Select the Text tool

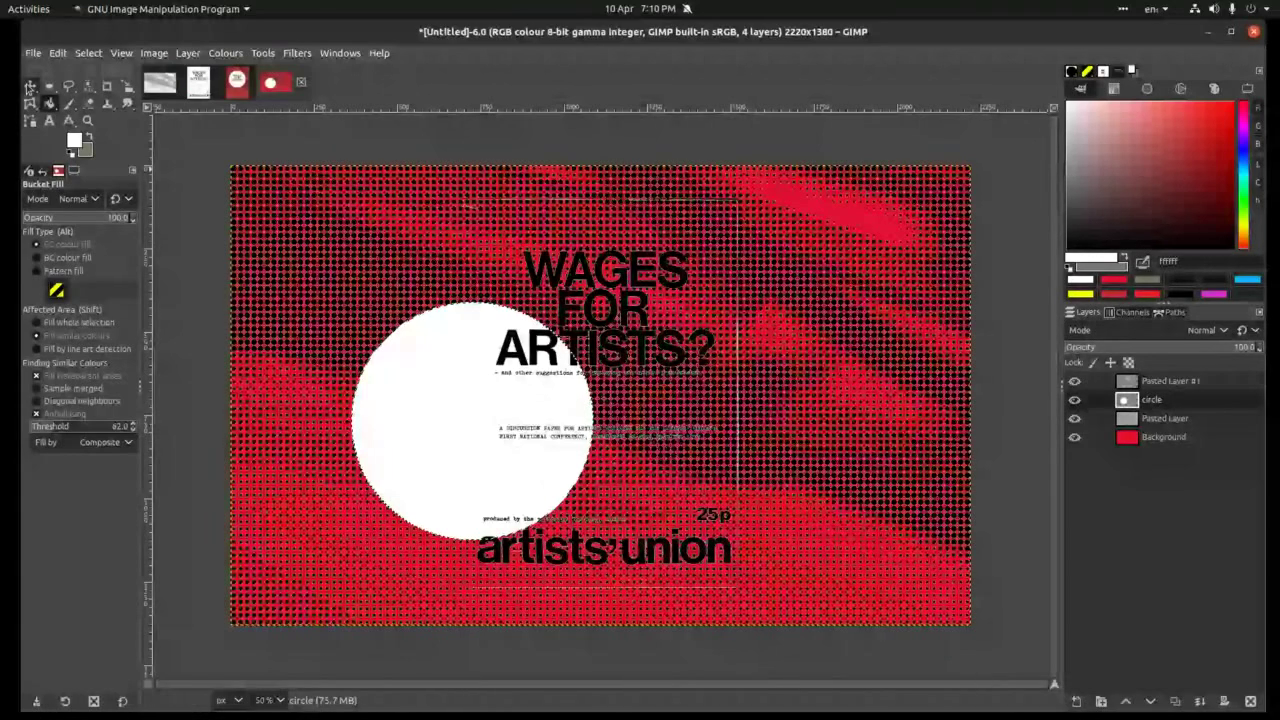[x=49, y=121]
